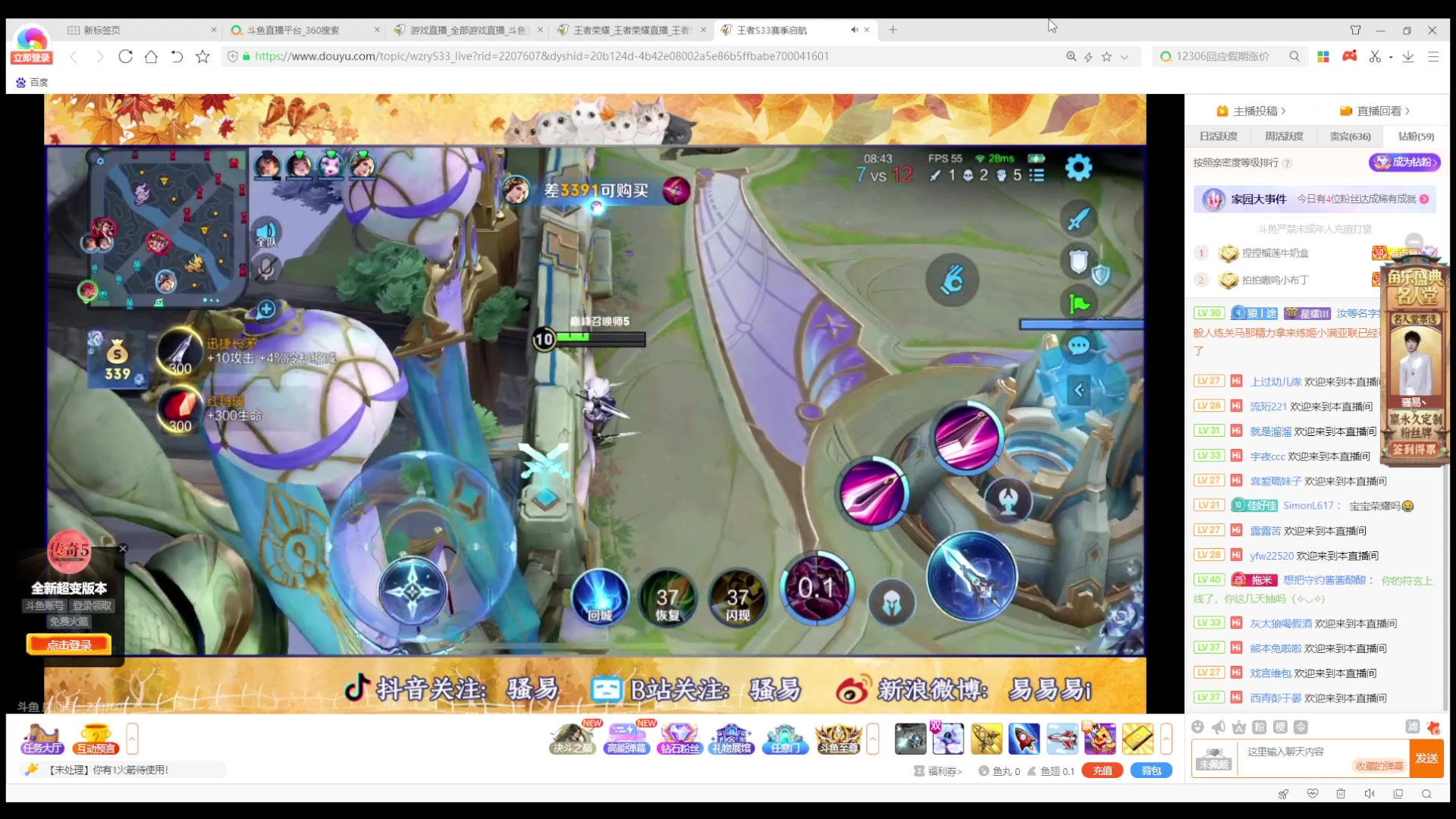
Task: Switch to the 周活跃度 tab
Action: 1284,136
